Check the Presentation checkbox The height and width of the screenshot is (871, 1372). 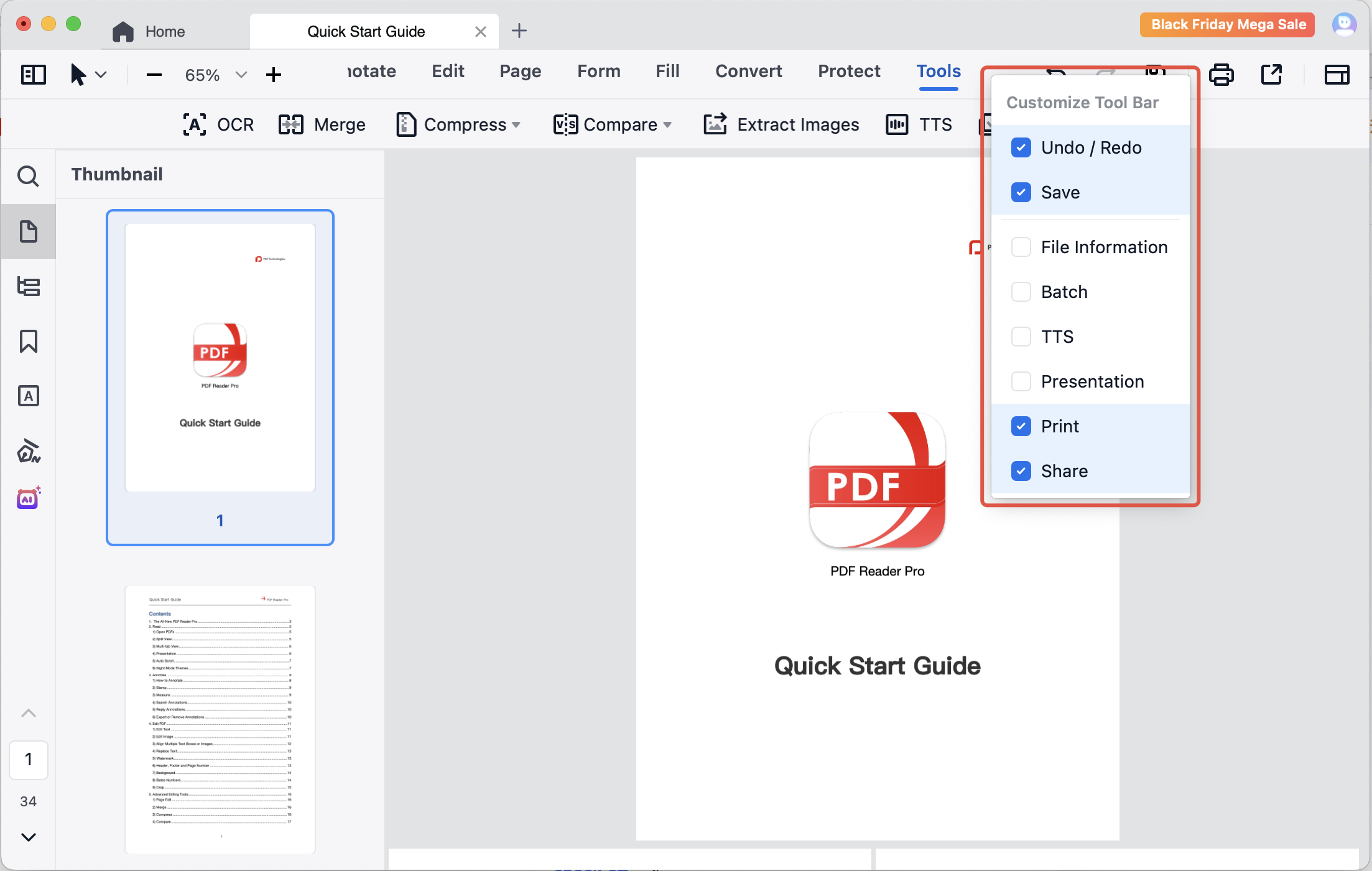point(1021,381)
